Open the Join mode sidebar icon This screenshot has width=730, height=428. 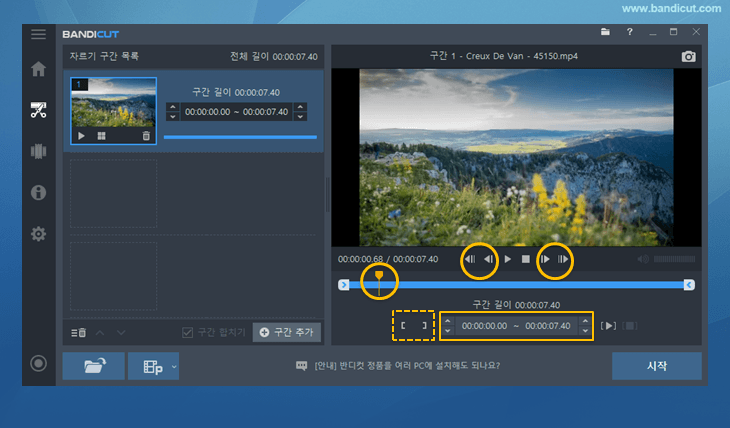(x=38, y=151)
